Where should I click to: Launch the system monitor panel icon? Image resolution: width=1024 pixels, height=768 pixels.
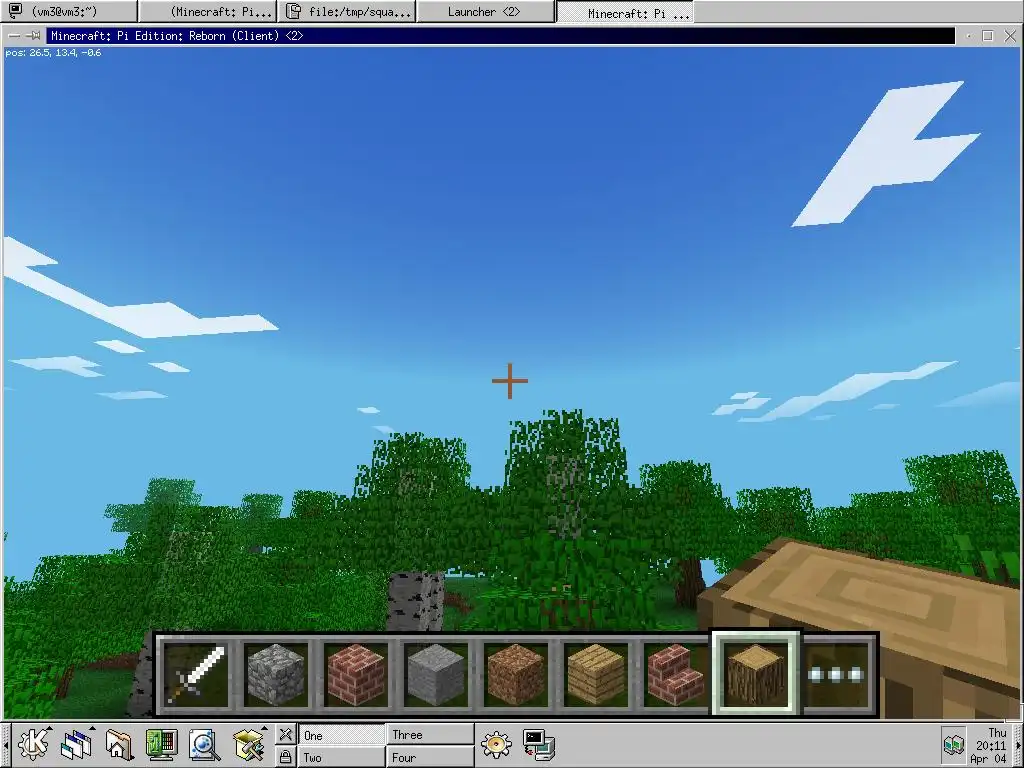(161, 744)
